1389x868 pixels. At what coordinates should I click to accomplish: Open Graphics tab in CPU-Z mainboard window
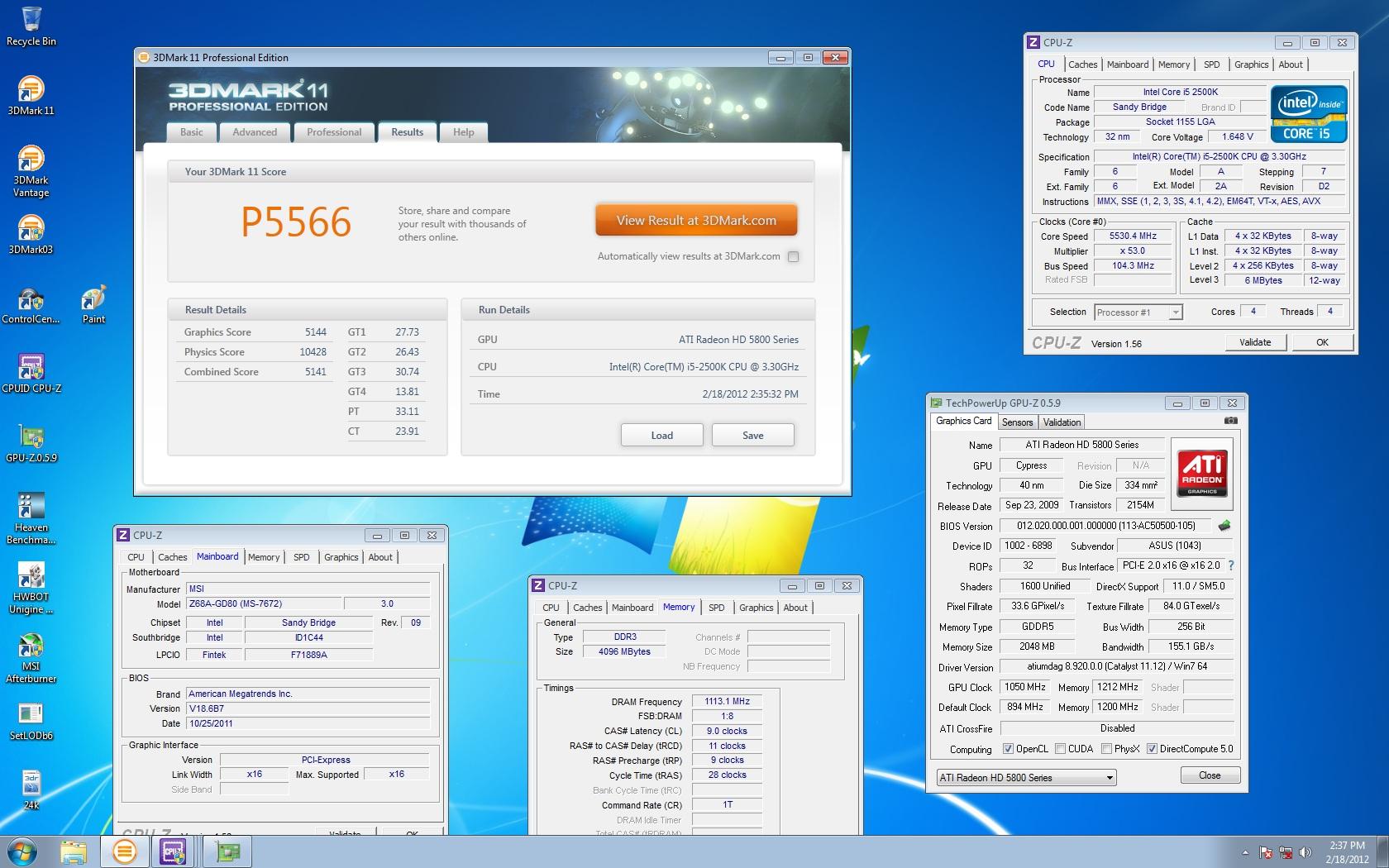point(341,557)
